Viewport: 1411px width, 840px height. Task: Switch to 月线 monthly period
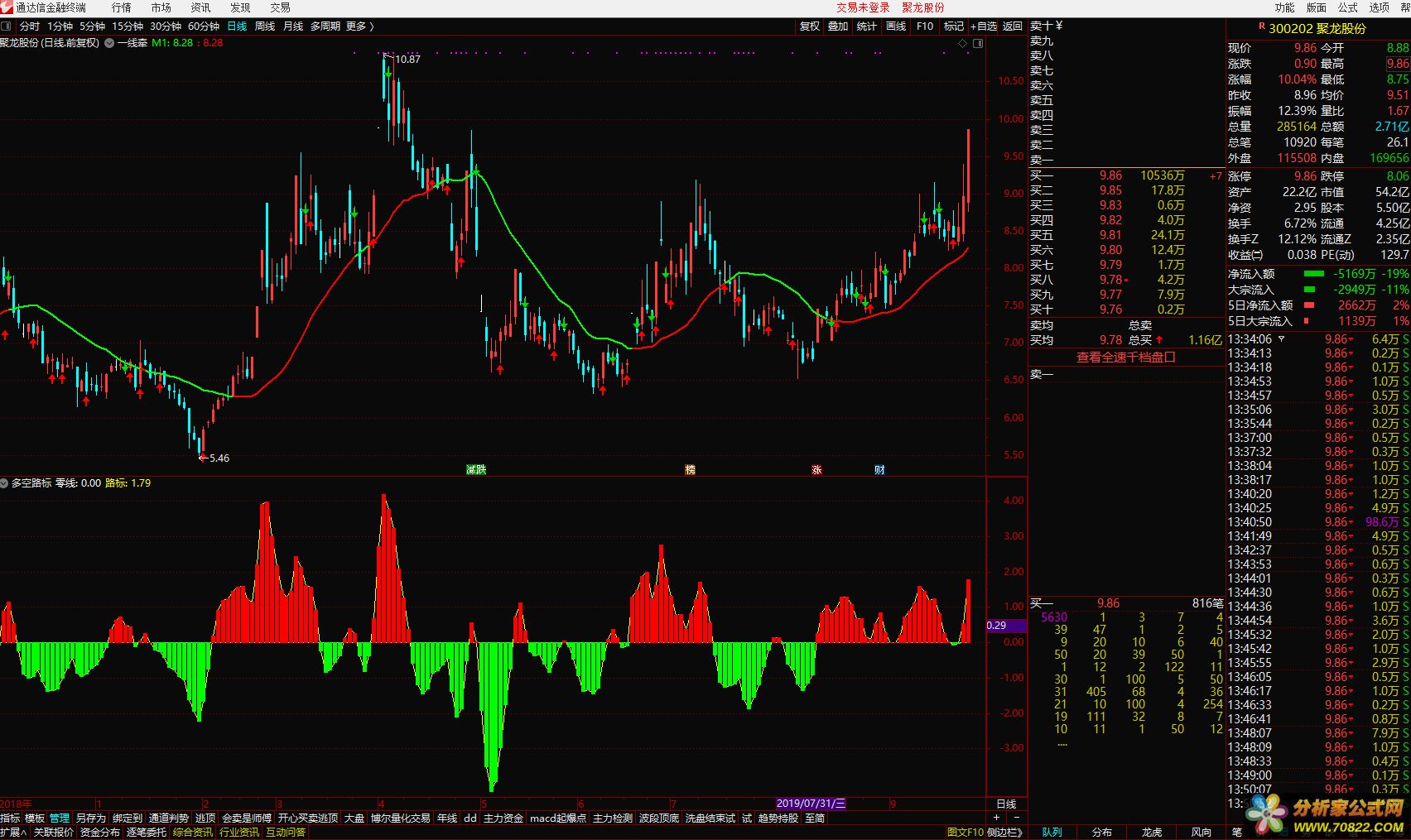click(x=293, y=26)
